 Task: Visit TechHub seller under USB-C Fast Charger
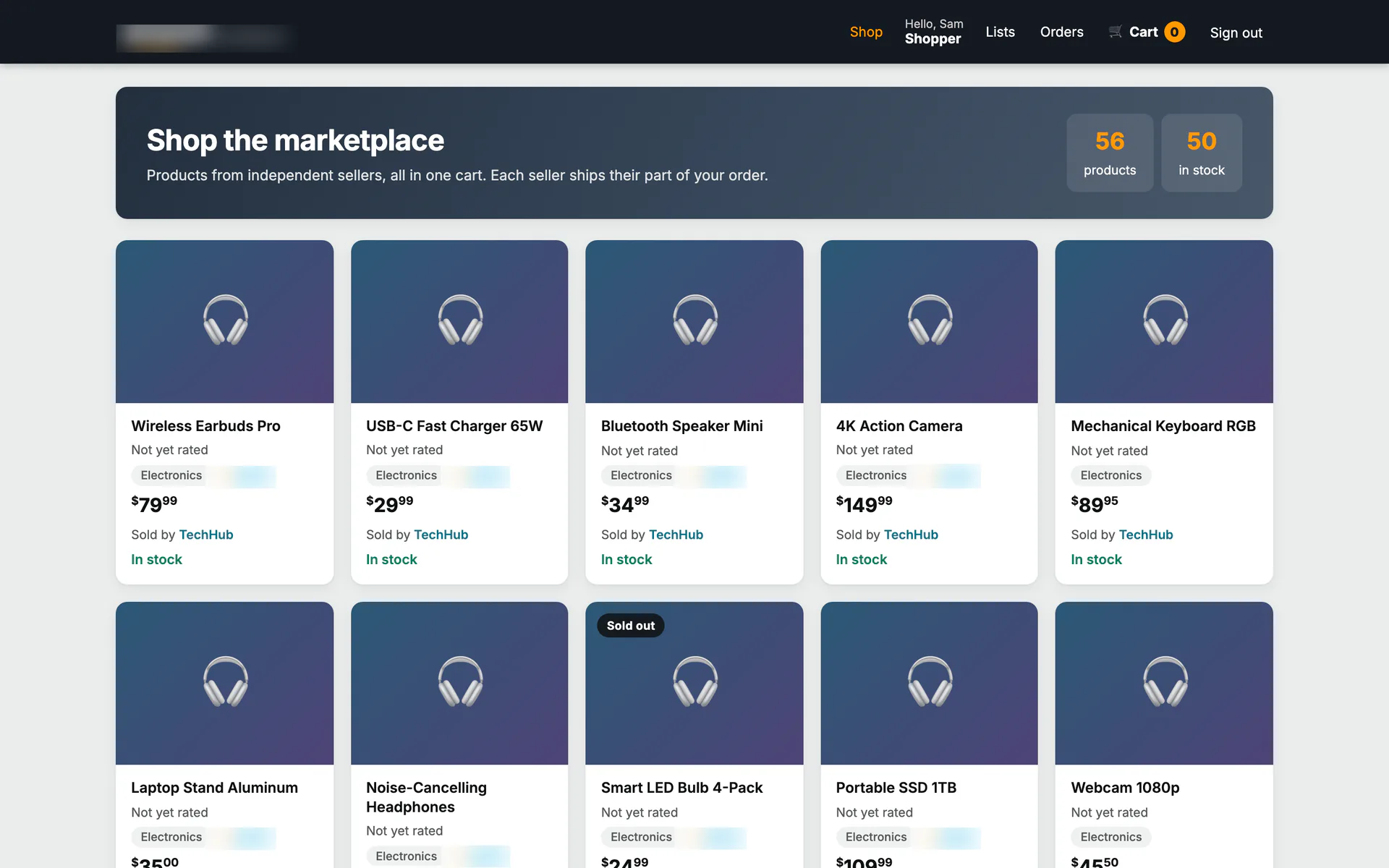(441, 535)
